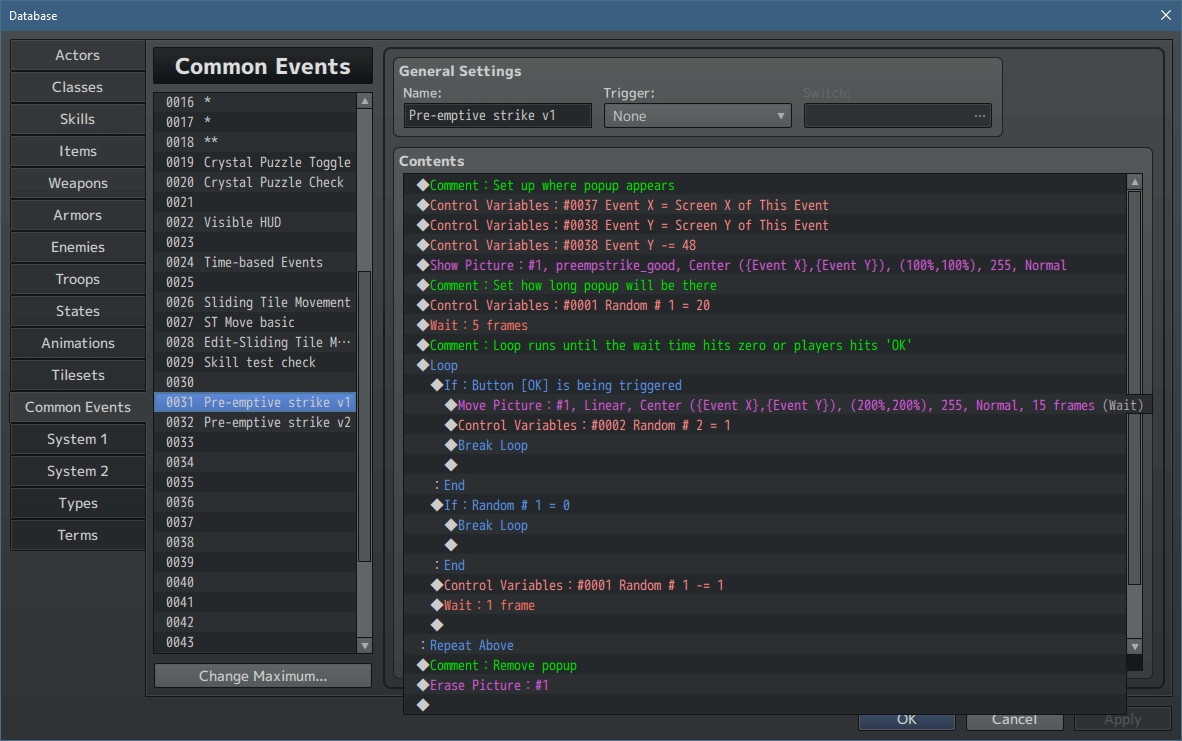This screenshot has width=1182, height=741.
Task: Select event 0032 Pre-emptive strike v2
Action: pyautogui.click(x=255, y=422)
